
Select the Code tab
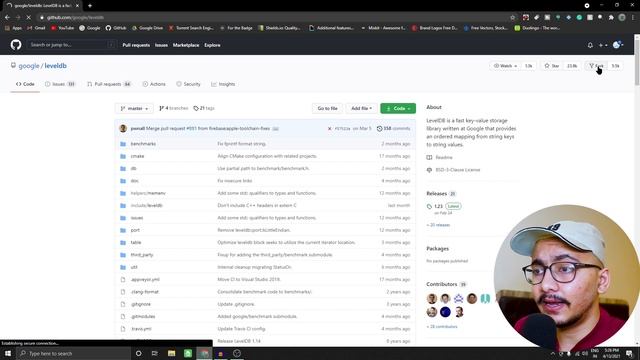(25, 84)
